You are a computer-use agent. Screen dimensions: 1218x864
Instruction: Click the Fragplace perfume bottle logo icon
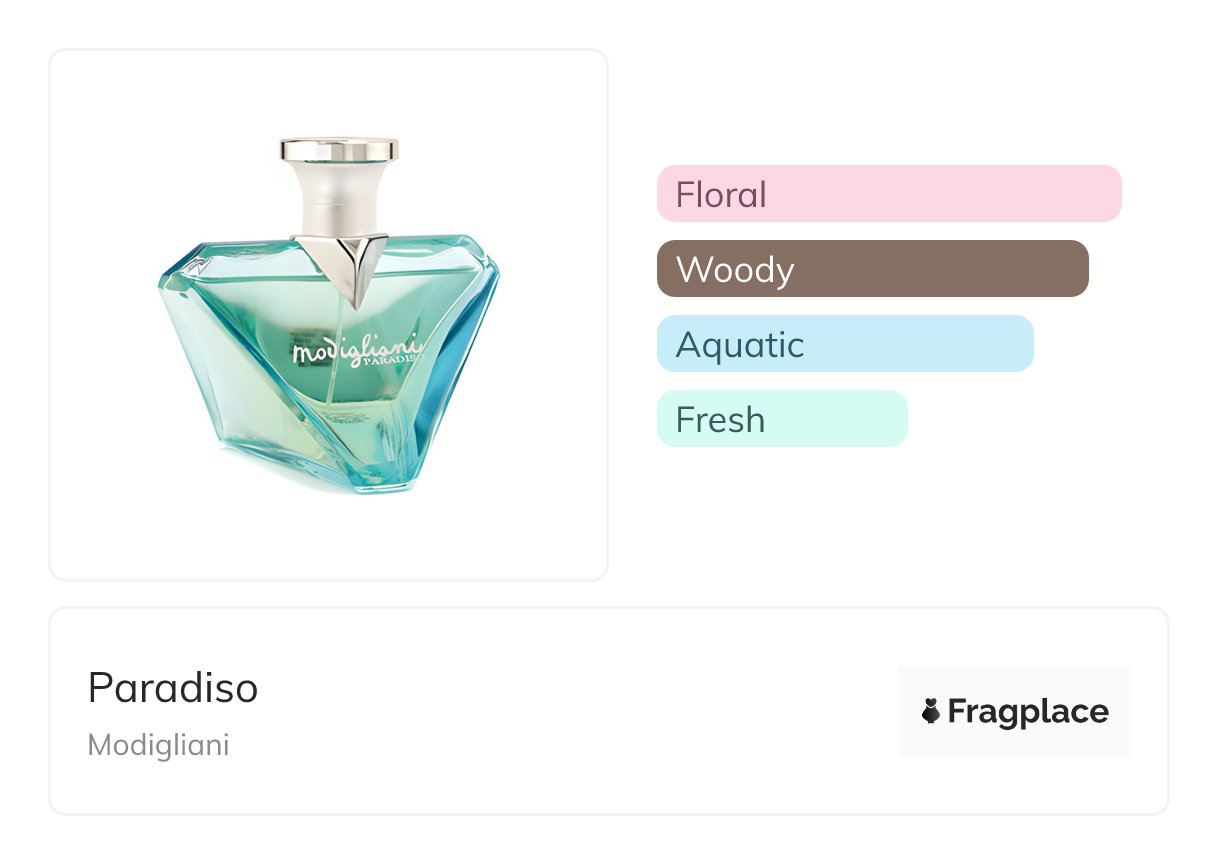pyautogui.click(x=931, y=711)
